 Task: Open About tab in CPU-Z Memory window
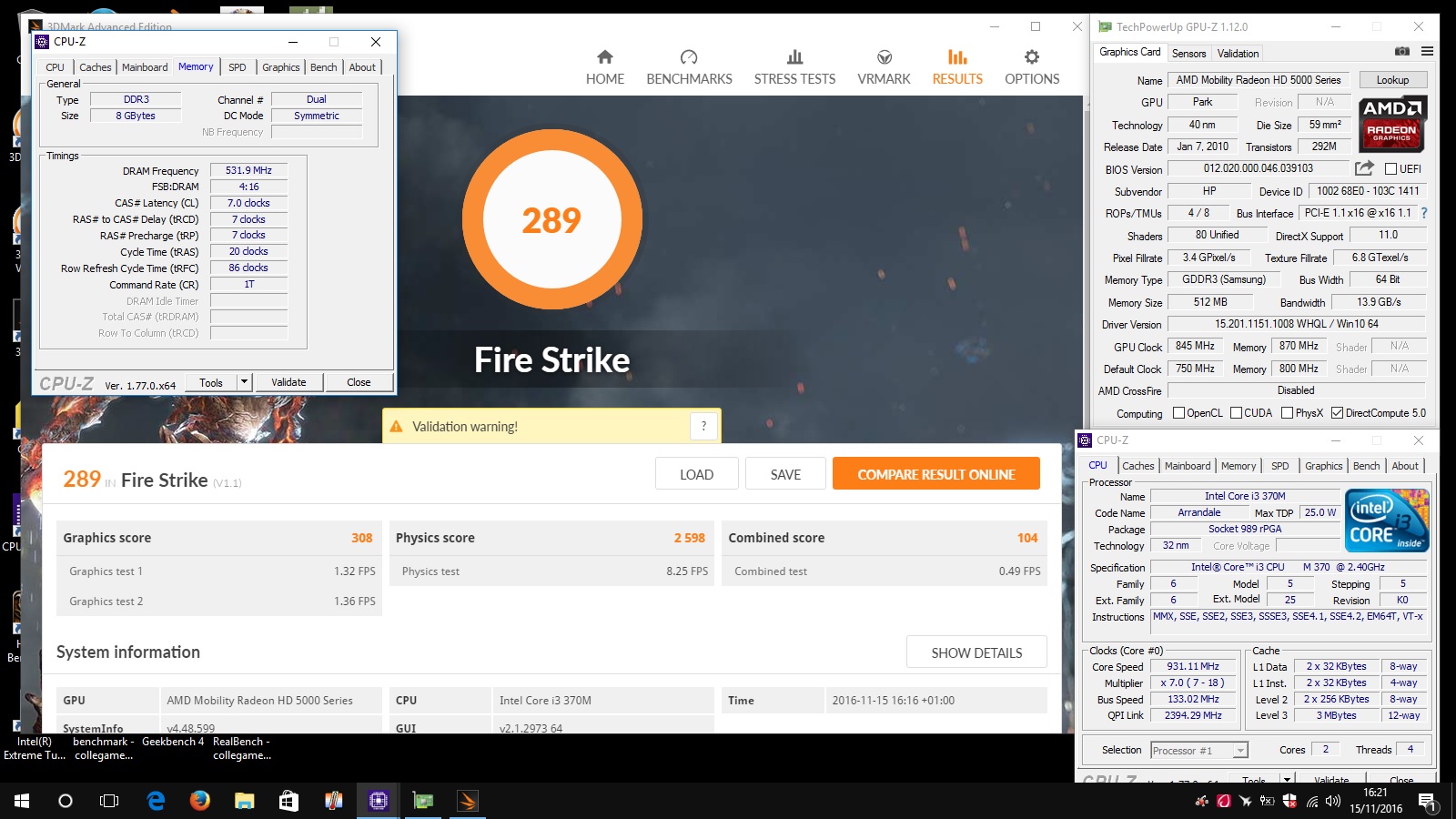click(362, 67)
